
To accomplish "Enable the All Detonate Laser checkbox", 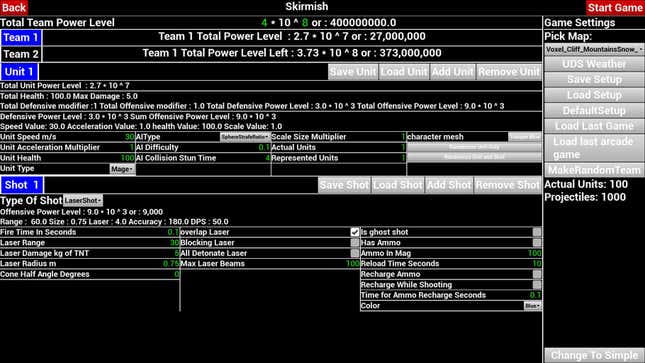I will pos(355,253).
